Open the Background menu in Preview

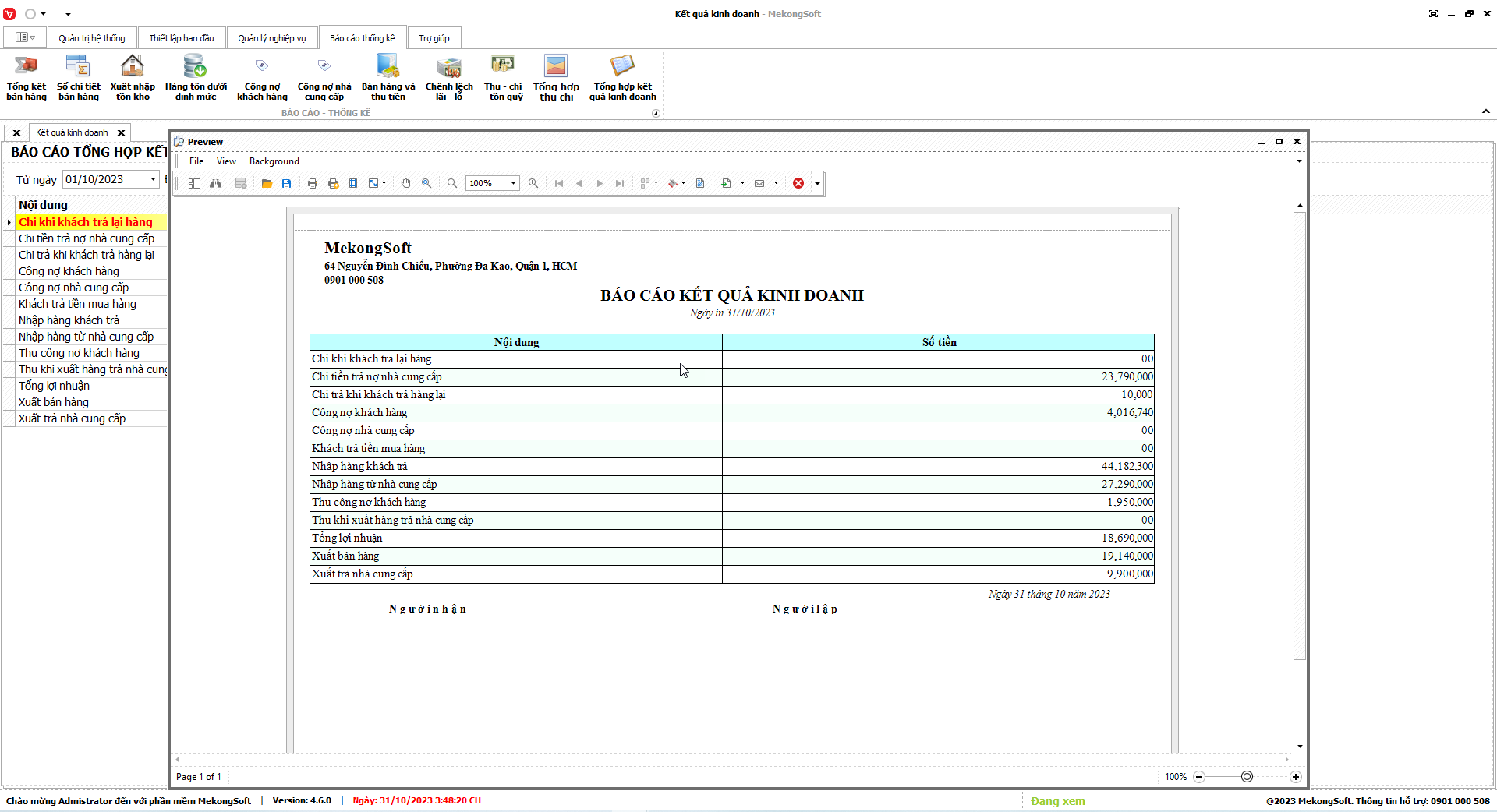pyautogui.click(x=274, y=161)
